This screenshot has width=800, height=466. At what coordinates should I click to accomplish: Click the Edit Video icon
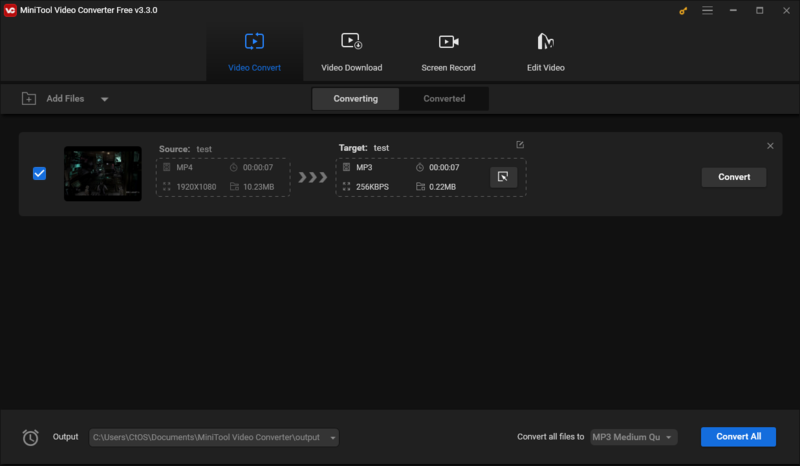[x=545, y=41]
